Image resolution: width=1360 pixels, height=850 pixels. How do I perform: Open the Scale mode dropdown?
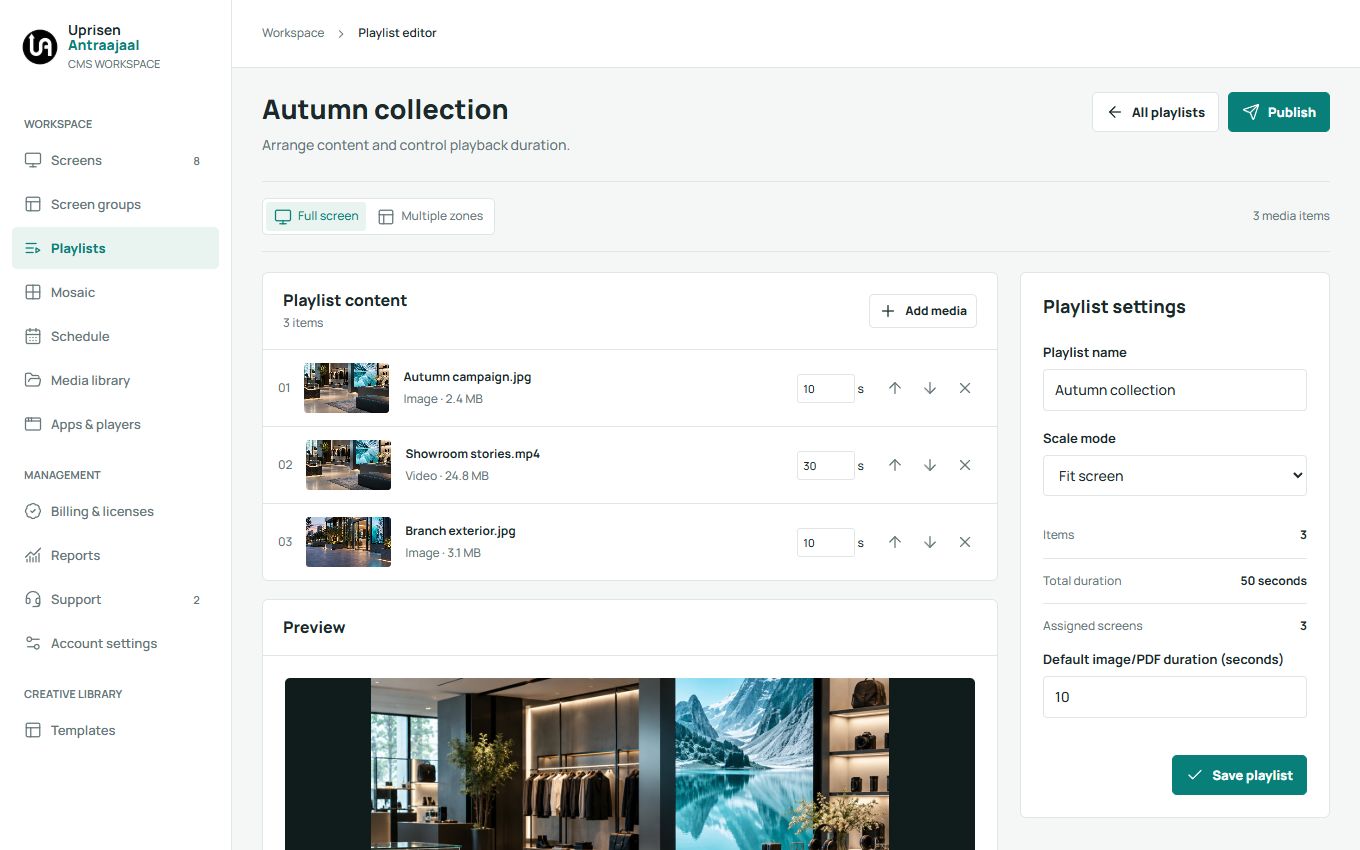point(1174,476)
